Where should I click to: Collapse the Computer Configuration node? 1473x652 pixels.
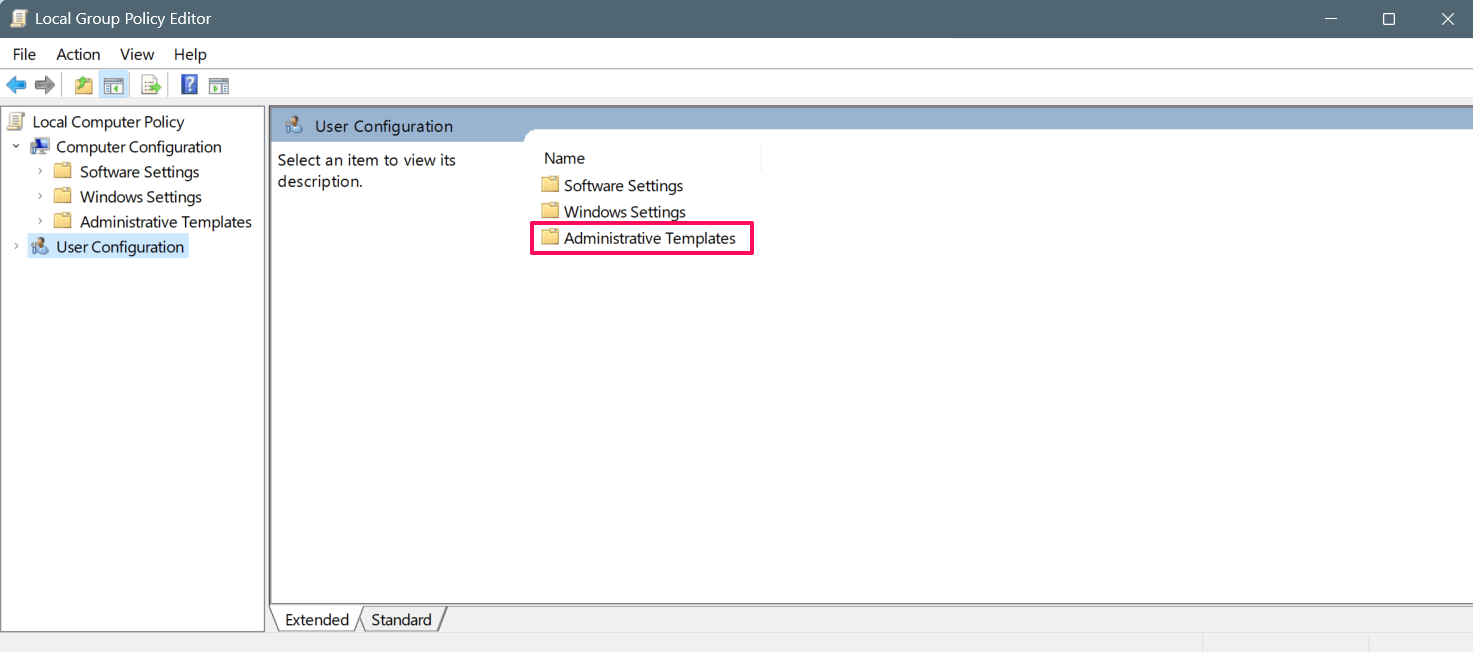[x=16, y=147]
